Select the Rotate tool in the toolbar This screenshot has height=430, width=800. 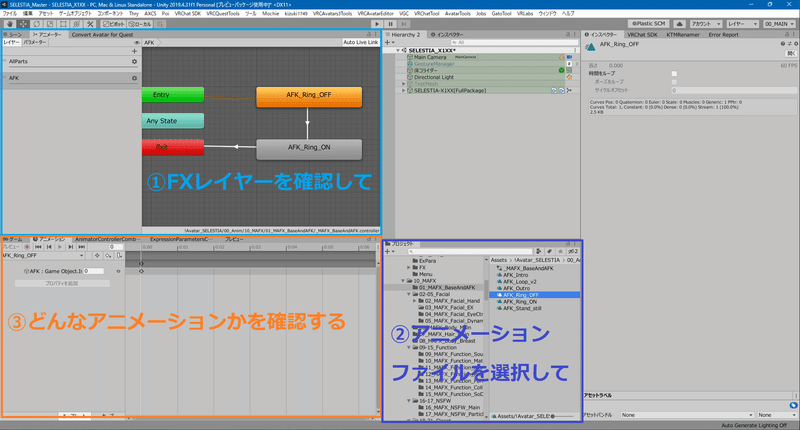coord(37,24)
